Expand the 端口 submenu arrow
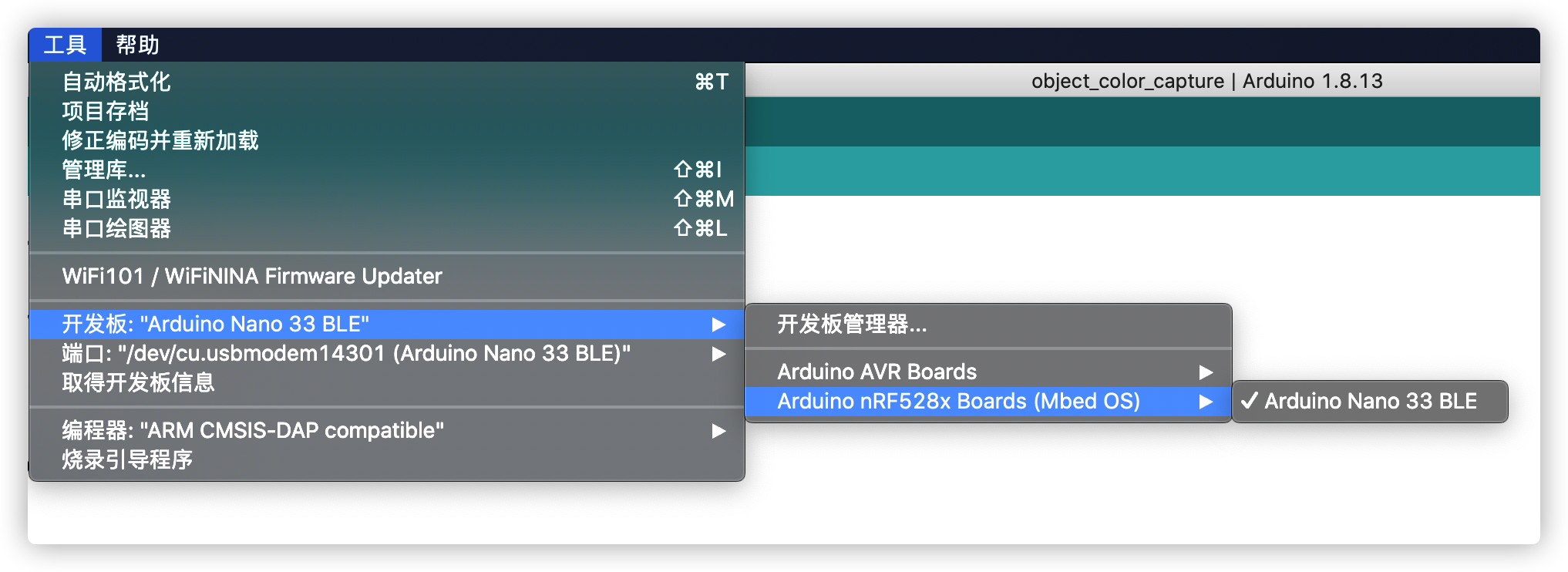 (718, 354)
